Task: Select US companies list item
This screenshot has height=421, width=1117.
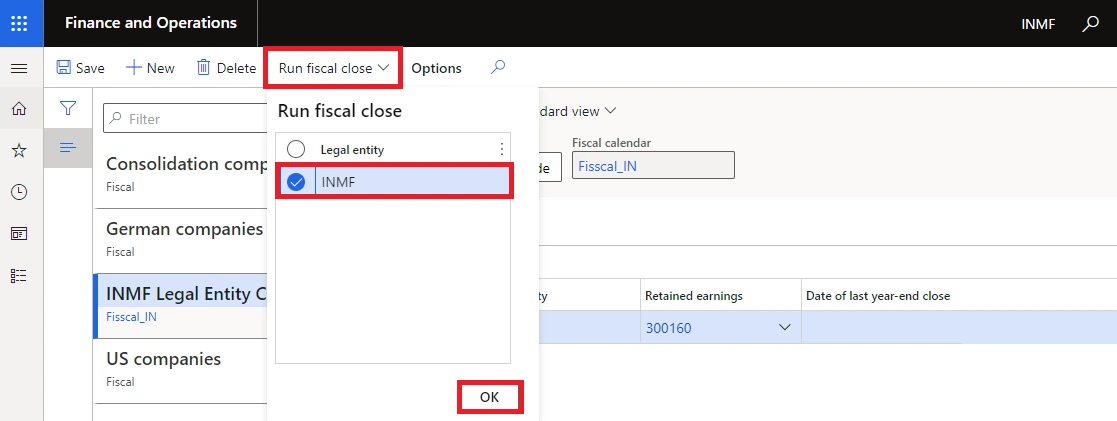Action: pyautogui.click(x=180, y=370)
